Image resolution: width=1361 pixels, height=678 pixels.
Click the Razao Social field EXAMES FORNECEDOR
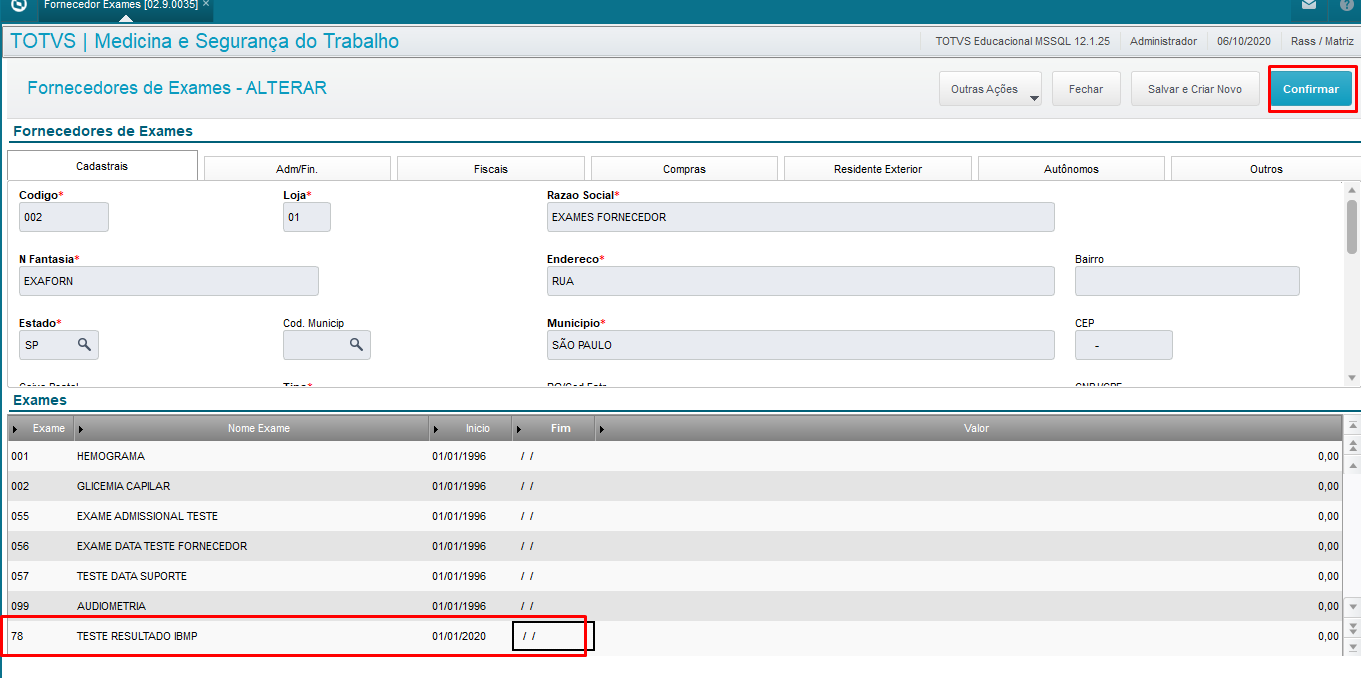coord(801,217)
